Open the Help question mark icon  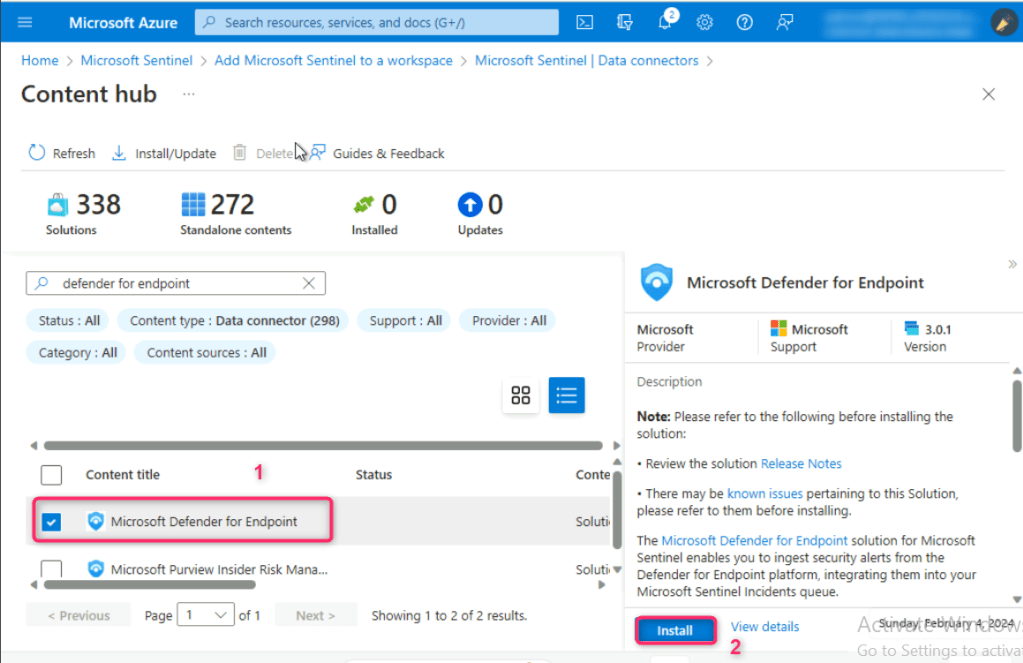tap(744, 22)
